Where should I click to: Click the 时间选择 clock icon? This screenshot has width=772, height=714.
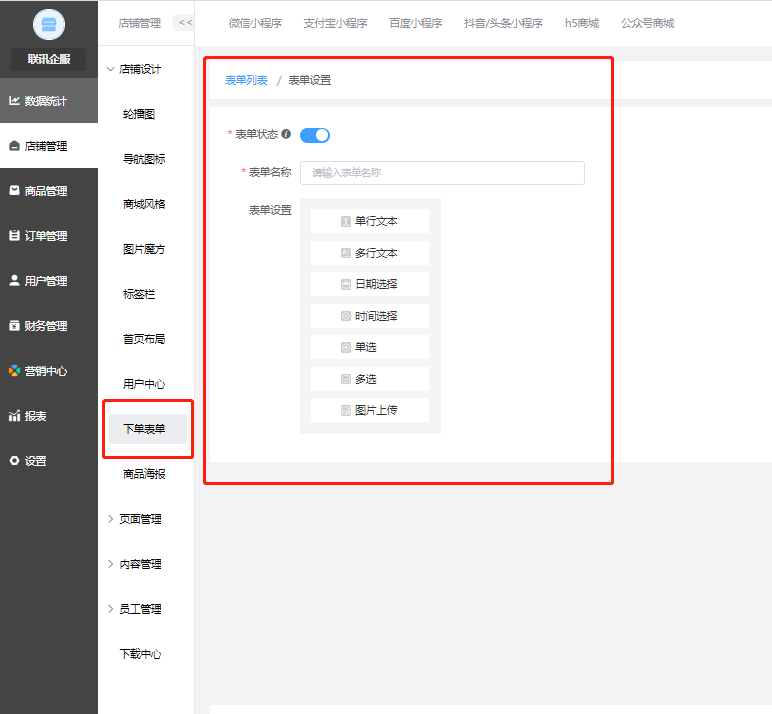[x=346, y=316]
